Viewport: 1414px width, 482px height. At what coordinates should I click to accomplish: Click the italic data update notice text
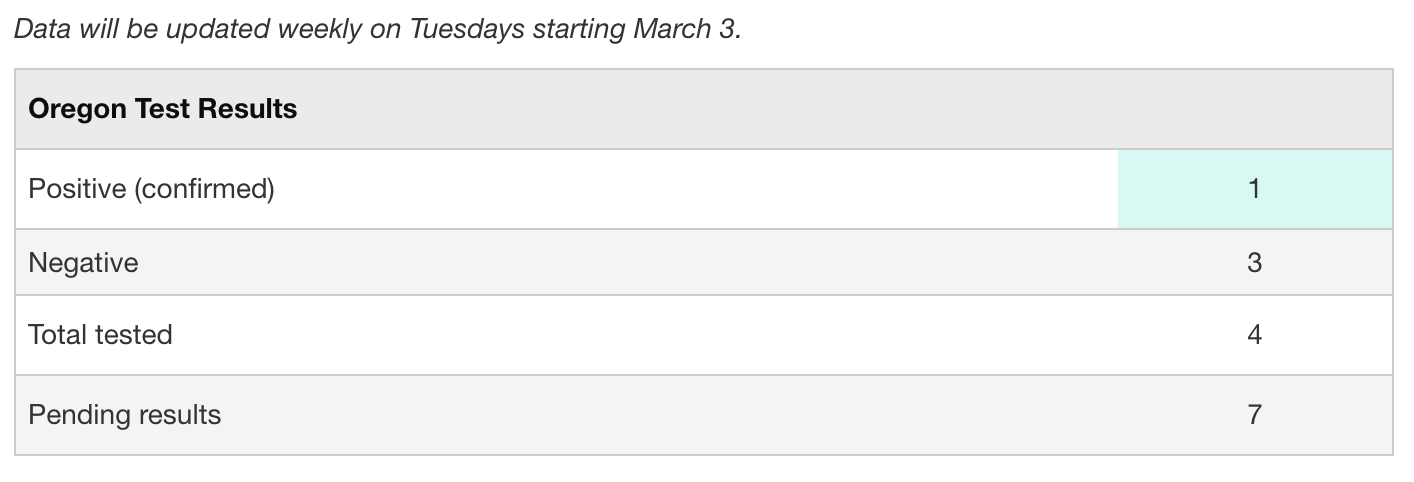[x=377, y=28]
